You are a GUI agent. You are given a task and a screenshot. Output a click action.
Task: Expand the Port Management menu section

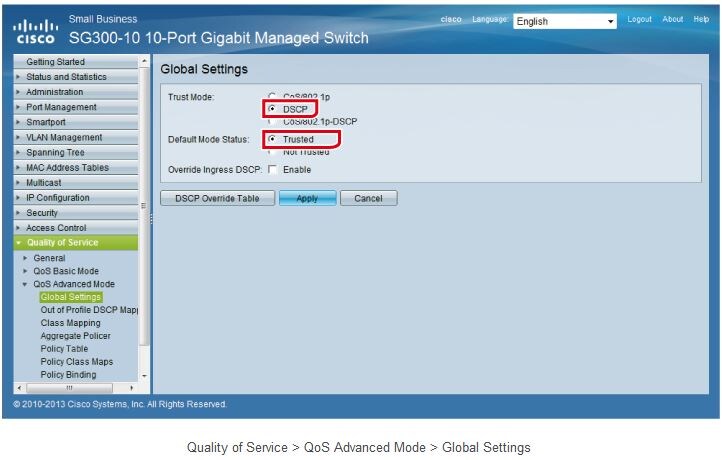tap(61, 107)
